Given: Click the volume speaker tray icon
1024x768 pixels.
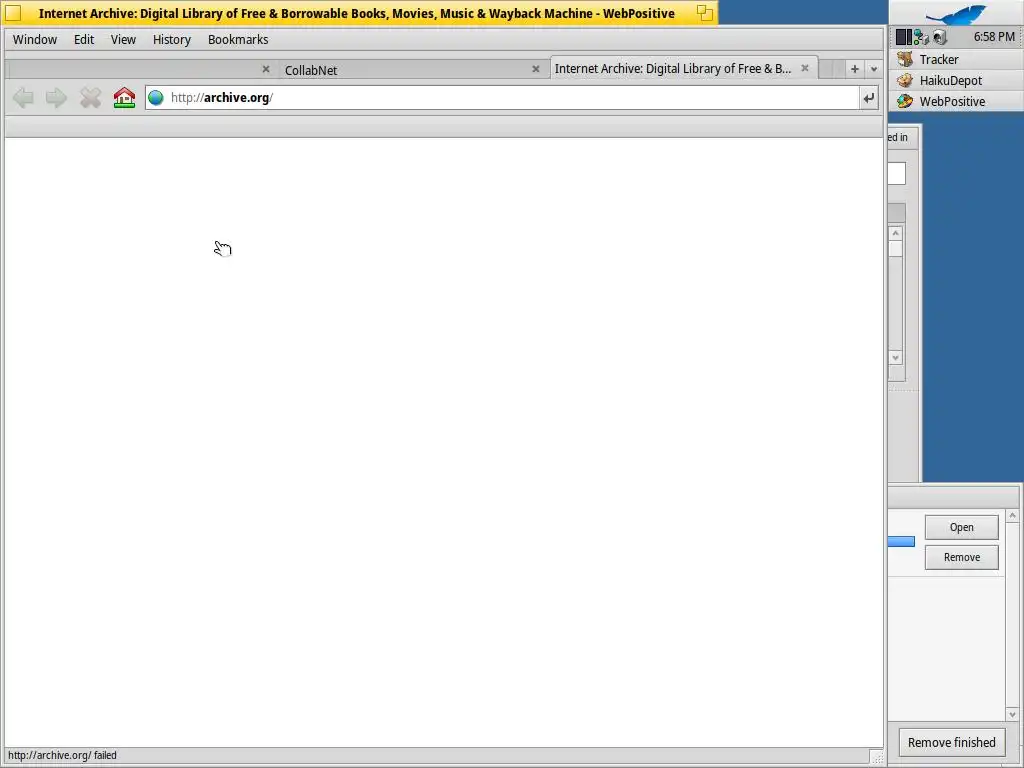Looking at the screenshot, I should (940, 37).
